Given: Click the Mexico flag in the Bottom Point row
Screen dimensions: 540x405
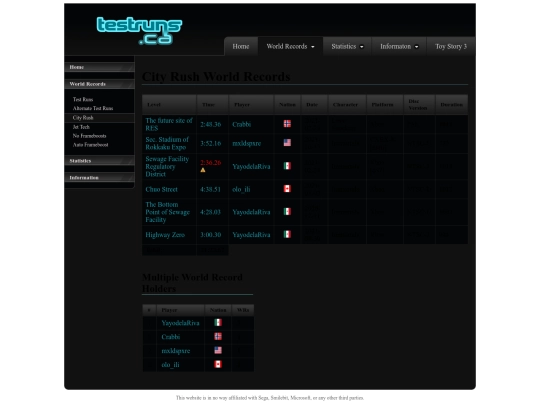Looking at the screenshot, I should pyautogui.click(x=287, y=211).
